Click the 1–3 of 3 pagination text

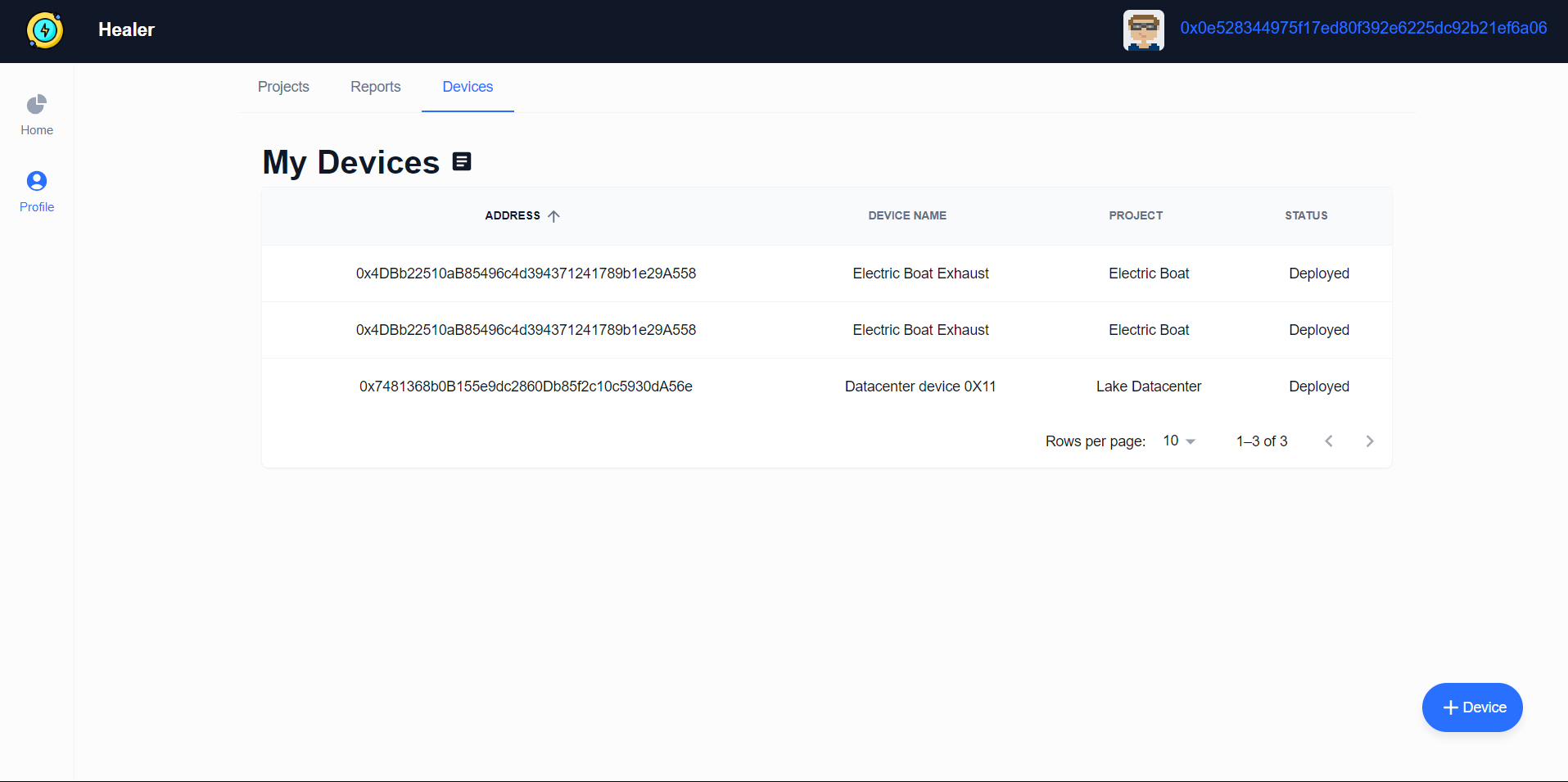(x=1262, y=441)
